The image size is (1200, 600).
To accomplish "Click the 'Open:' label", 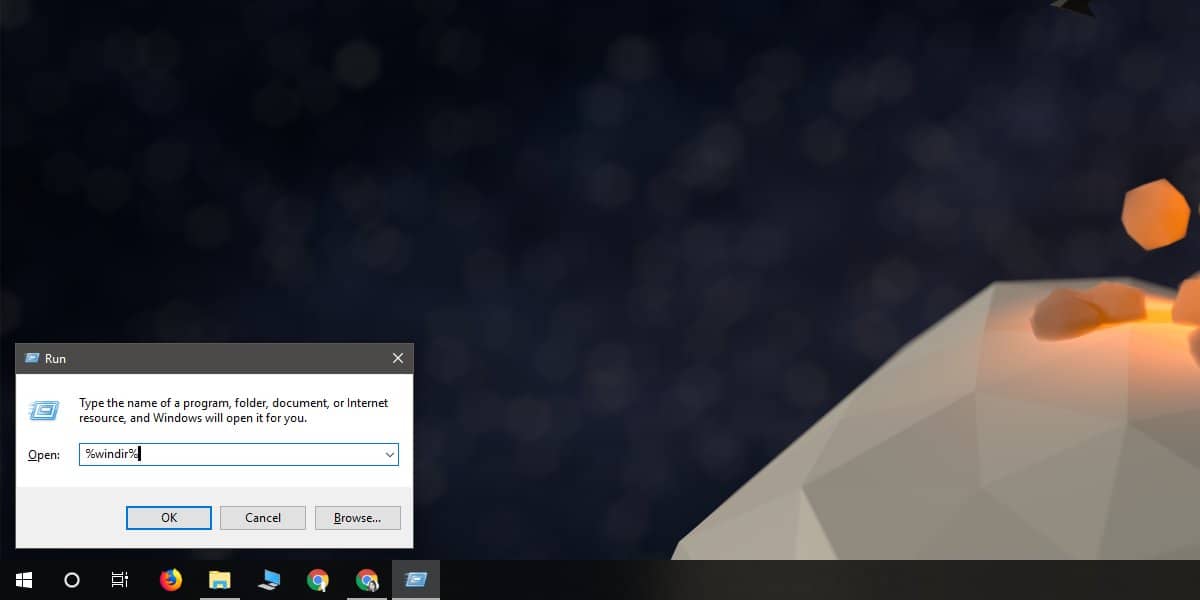I will coord(44,455).
